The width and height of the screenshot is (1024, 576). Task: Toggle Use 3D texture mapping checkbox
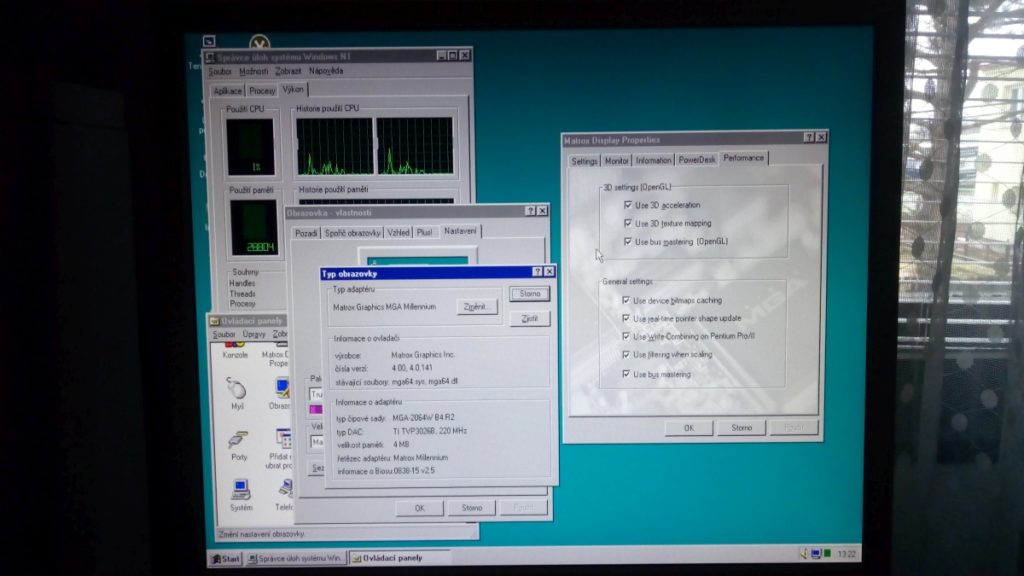(628, 223)
